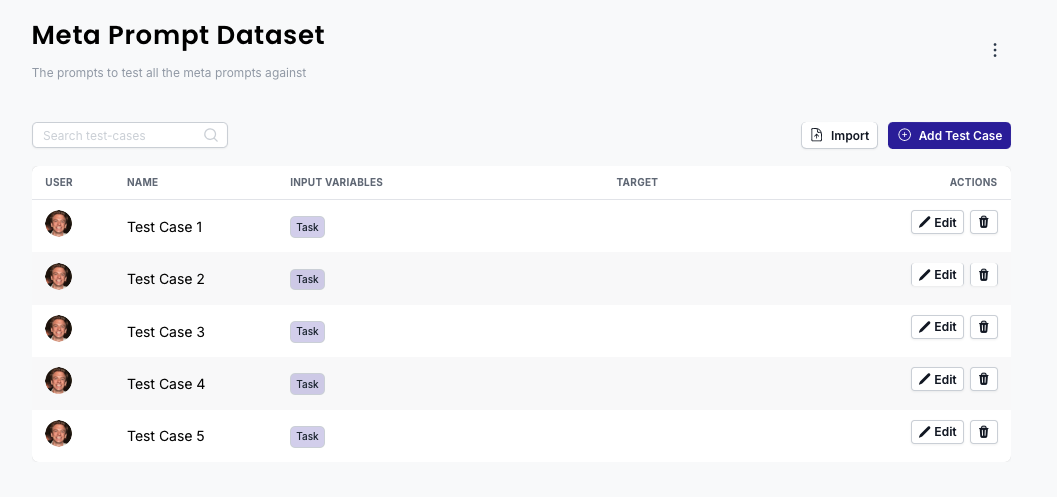Click user avatar in Test Case 5 row

click(x=59, y=433)
